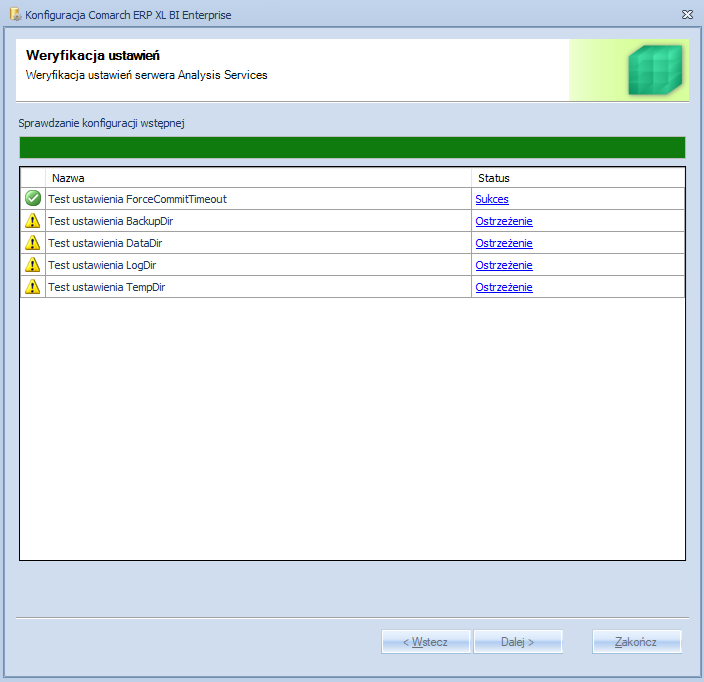The image size is (704, 682).
Task: Click the warning icon beside TempDir test
Action: pyautogui.click(x=33, y=286)
